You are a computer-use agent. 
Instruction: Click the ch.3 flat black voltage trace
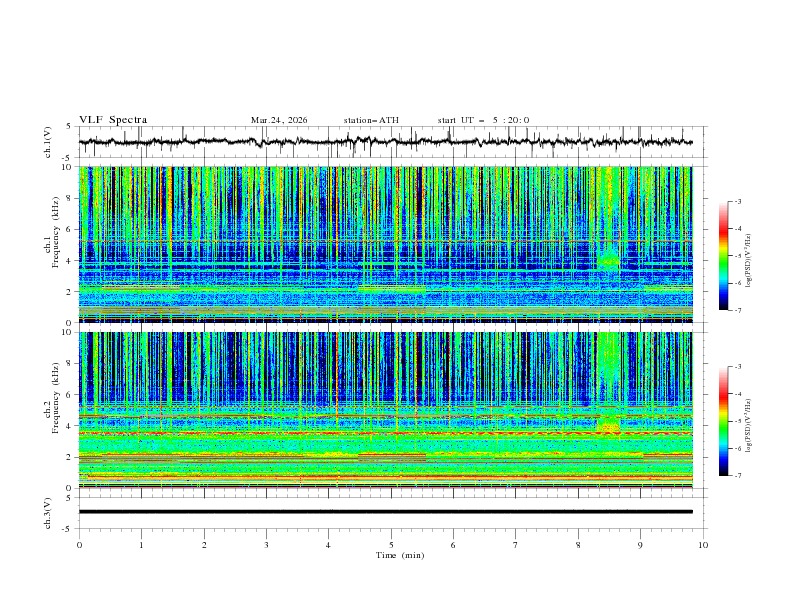tap(385, 512)
